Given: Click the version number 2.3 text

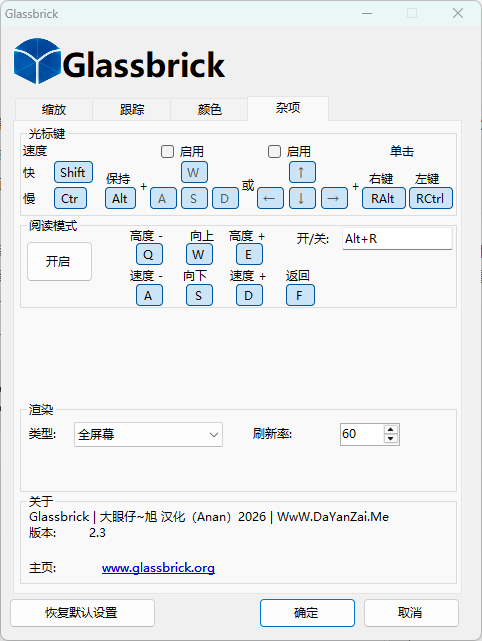Looking at the screenshot, I should click(x=97, y=533).
